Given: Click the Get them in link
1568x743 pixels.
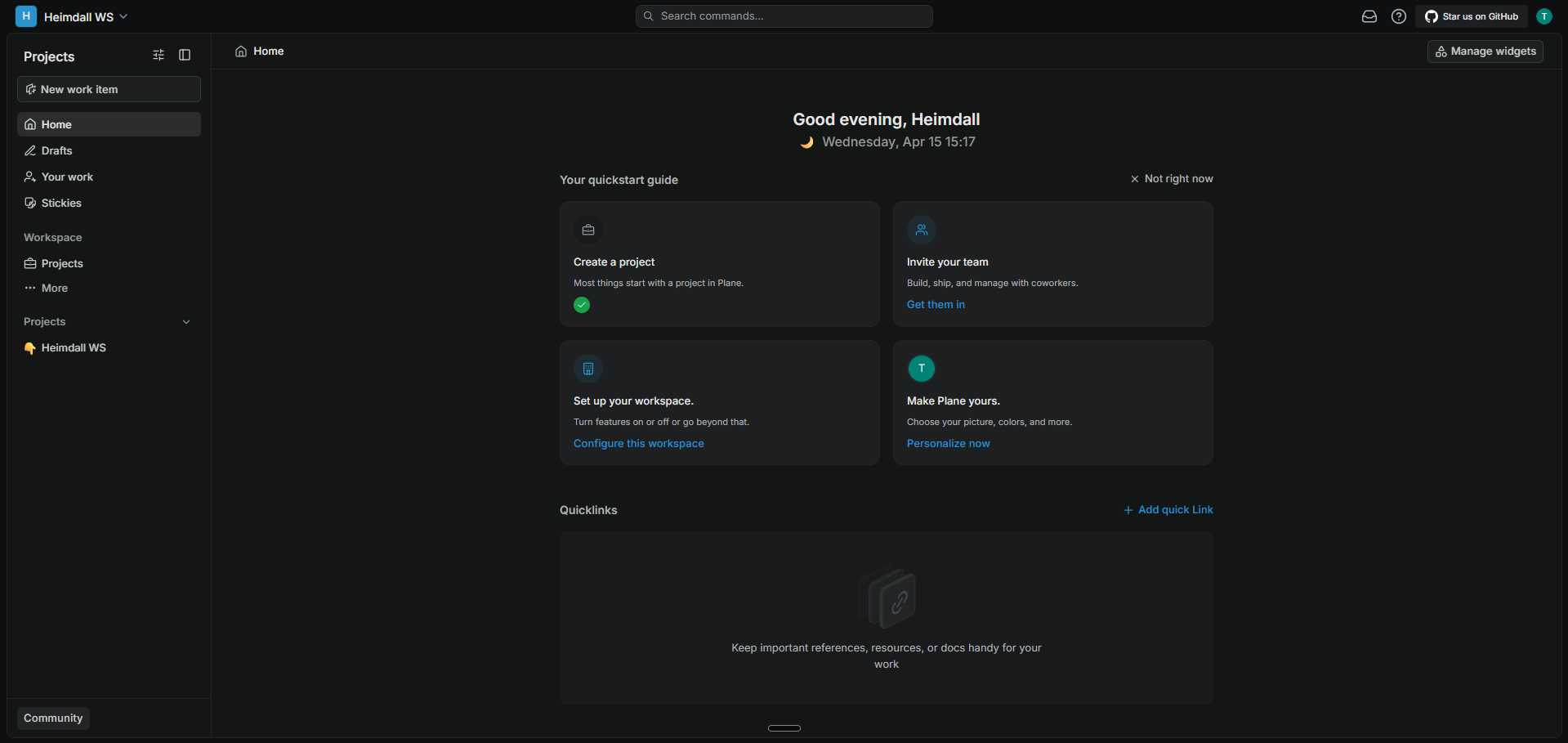Looking at the screenshot, I should click(936, 304).
